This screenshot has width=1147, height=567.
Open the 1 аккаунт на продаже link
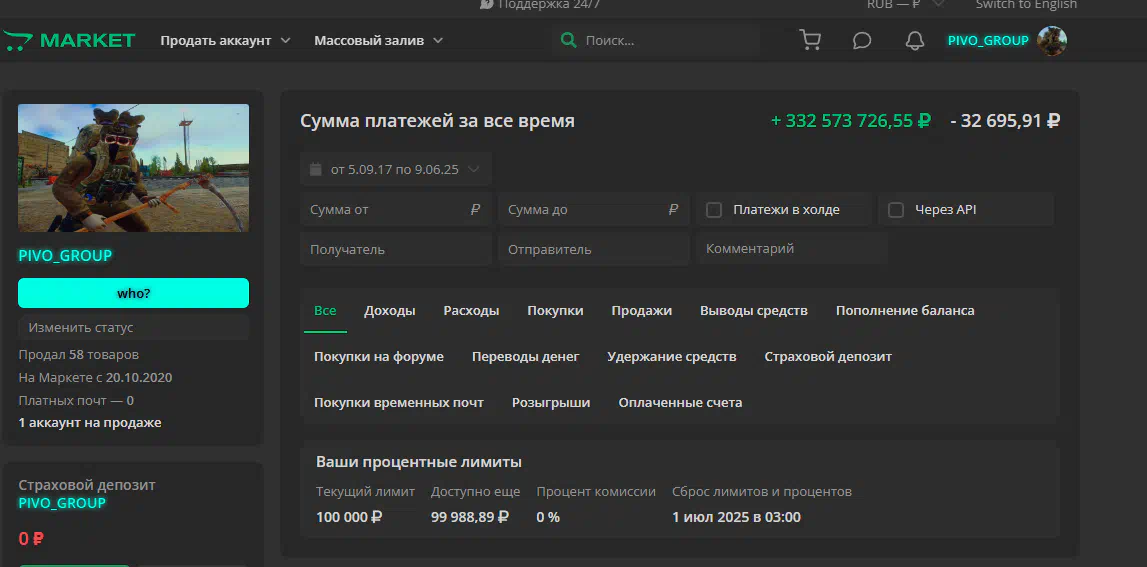click(90, 423)
